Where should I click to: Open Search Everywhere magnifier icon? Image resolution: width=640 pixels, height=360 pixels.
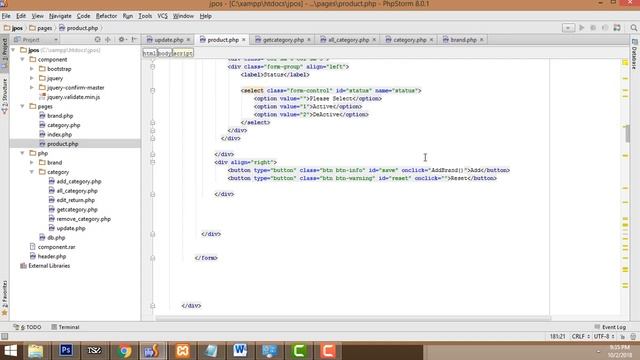tap(633, 28)
